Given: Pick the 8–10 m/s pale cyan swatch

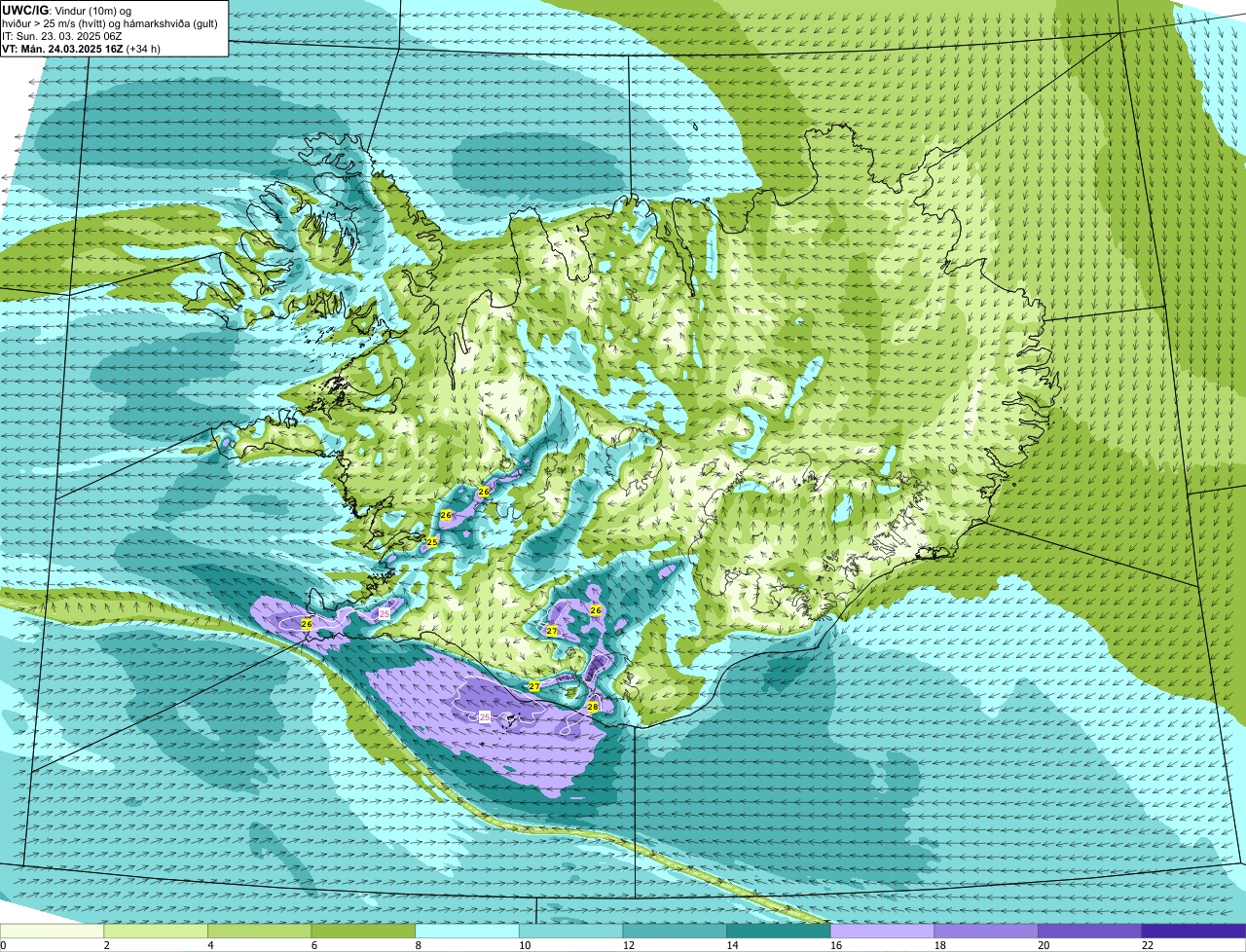Looking at the screenshot, I should (467, 932).
